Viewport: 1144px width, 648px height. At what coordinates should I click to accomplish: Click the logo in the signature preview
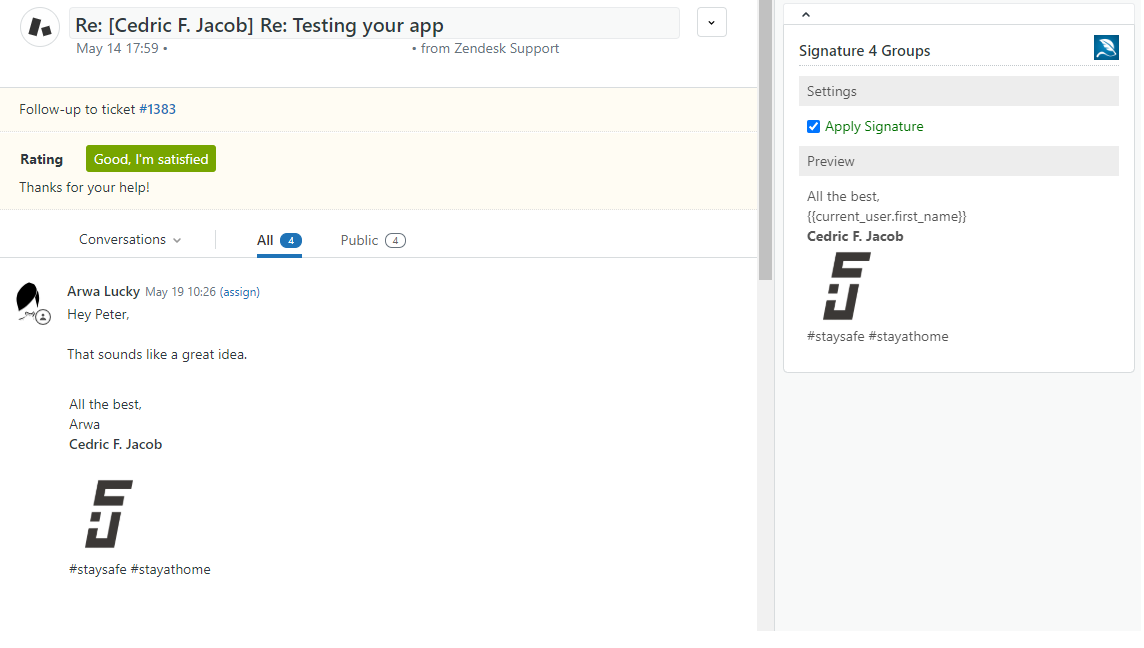846,286
